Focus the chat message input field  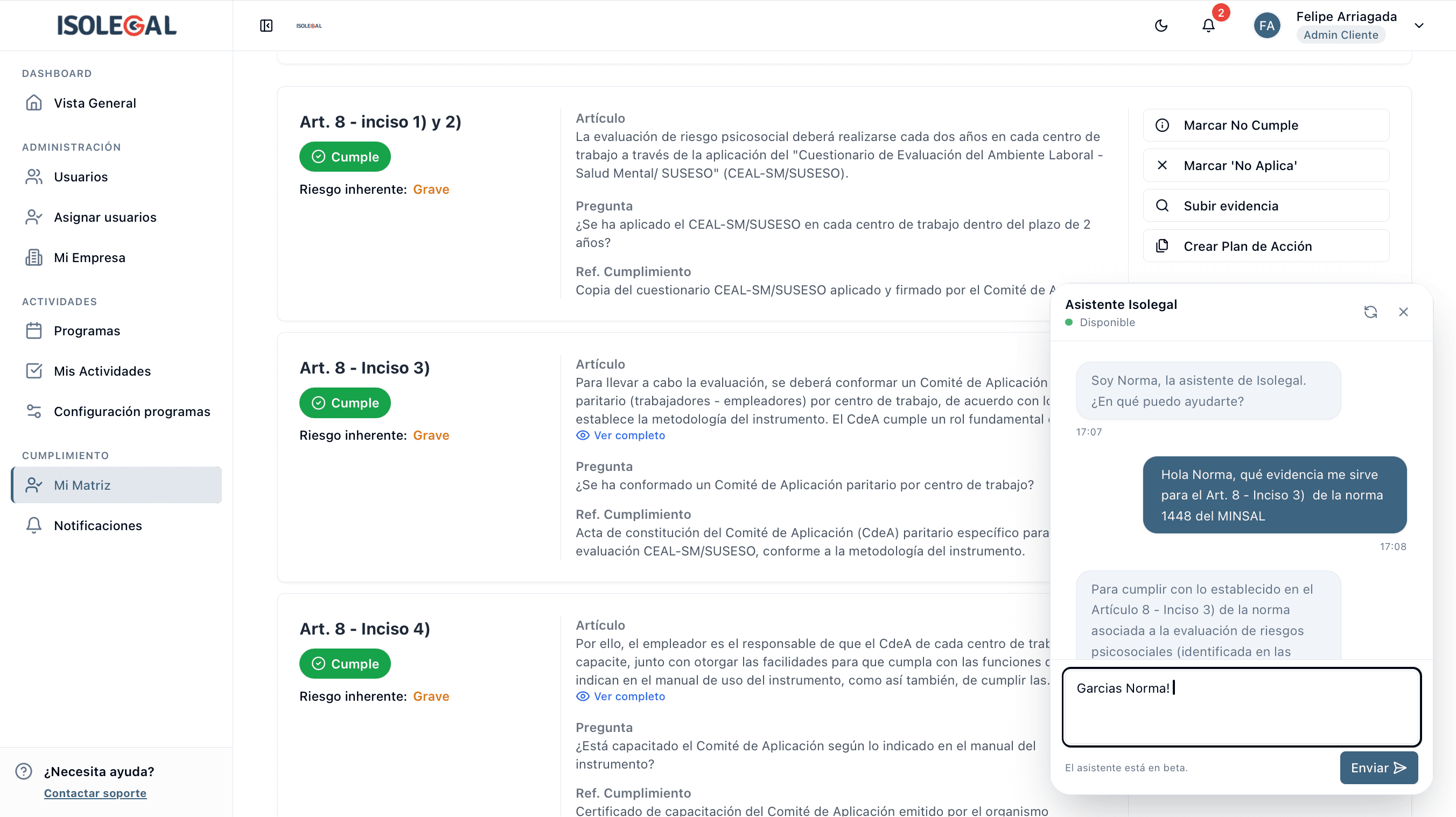(1241, 707)
